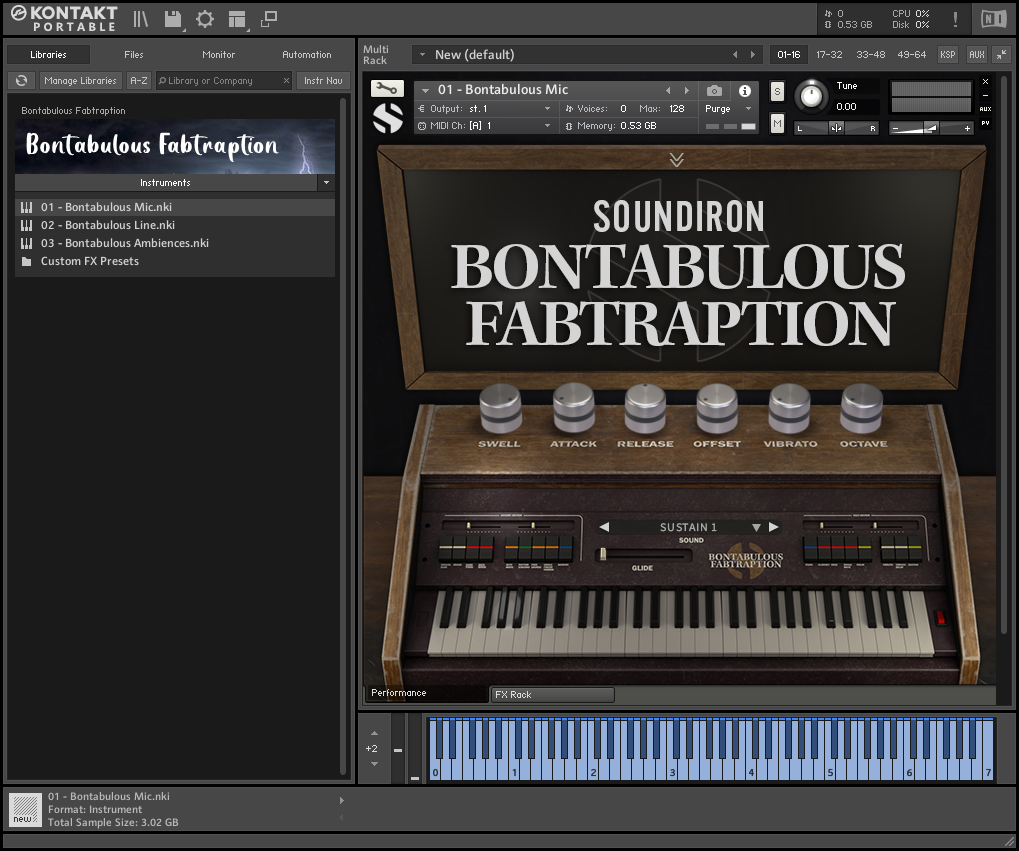Toggle the PV performance view button
This screenshot has height=851, width=1019.
[x=985, y=123]
